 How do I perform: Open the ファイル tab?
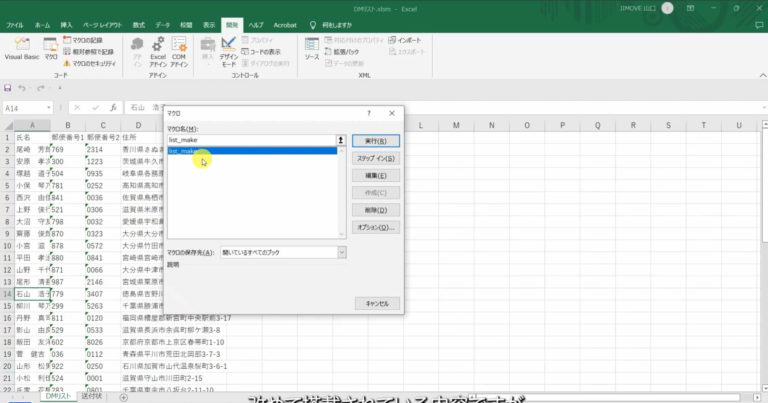click(15, 22)
